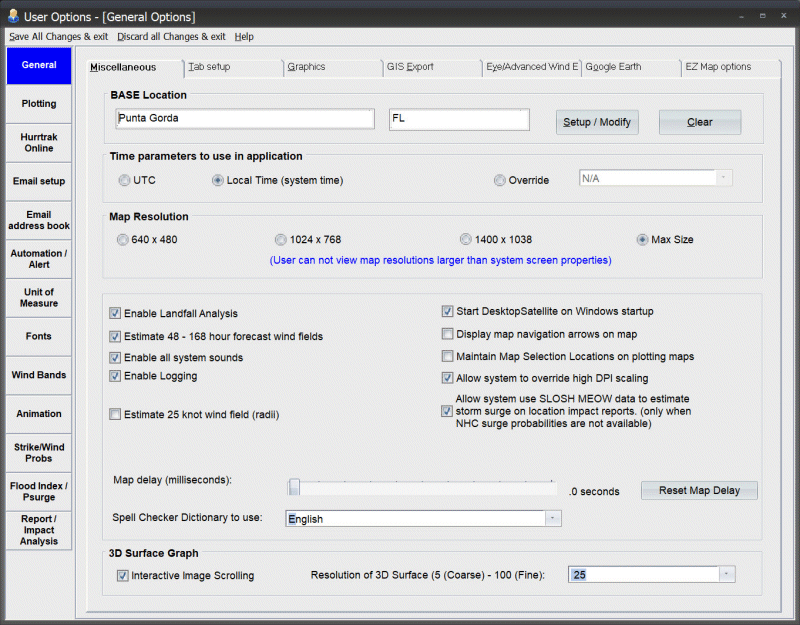Click Save All Changes & exit
Image resolution: width=800 pixels, height=625 pixels.
click(59, 37)
